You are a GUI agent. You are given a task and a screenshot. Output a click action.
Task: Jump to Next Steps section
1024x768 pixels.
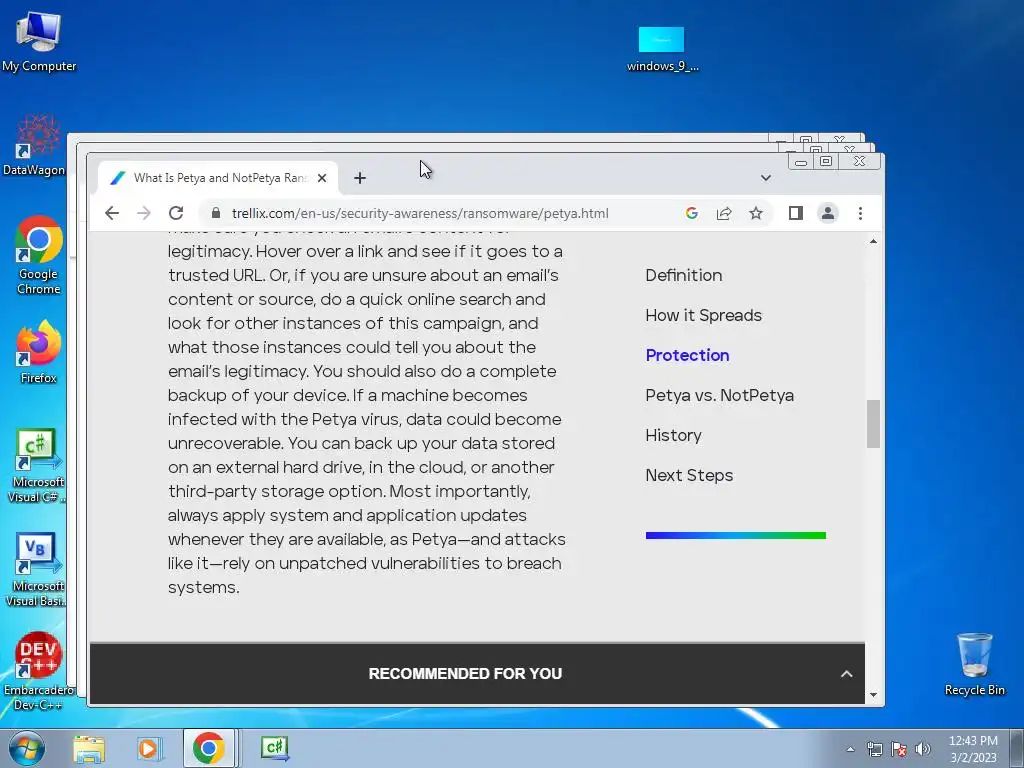[x=689, y=475]
